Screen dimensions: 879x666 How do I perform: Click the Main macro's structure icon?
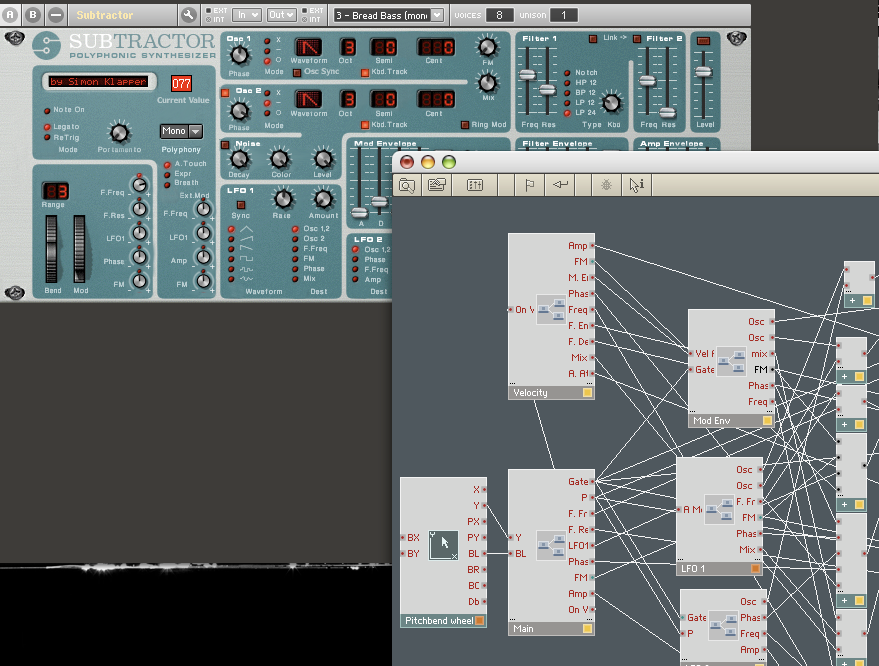[x=551, y=545]
